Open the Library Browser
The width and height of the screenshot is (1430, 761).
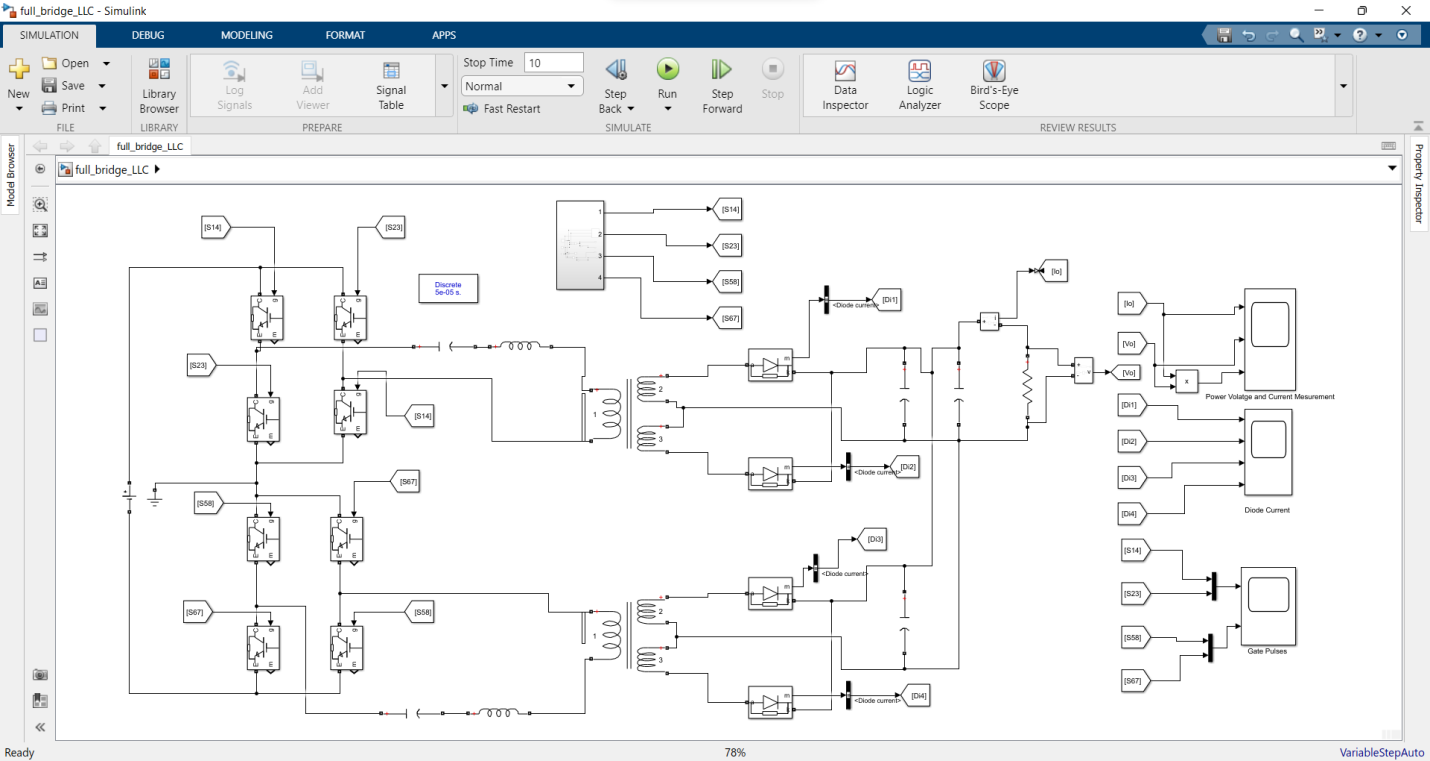(x=159, y=86)
